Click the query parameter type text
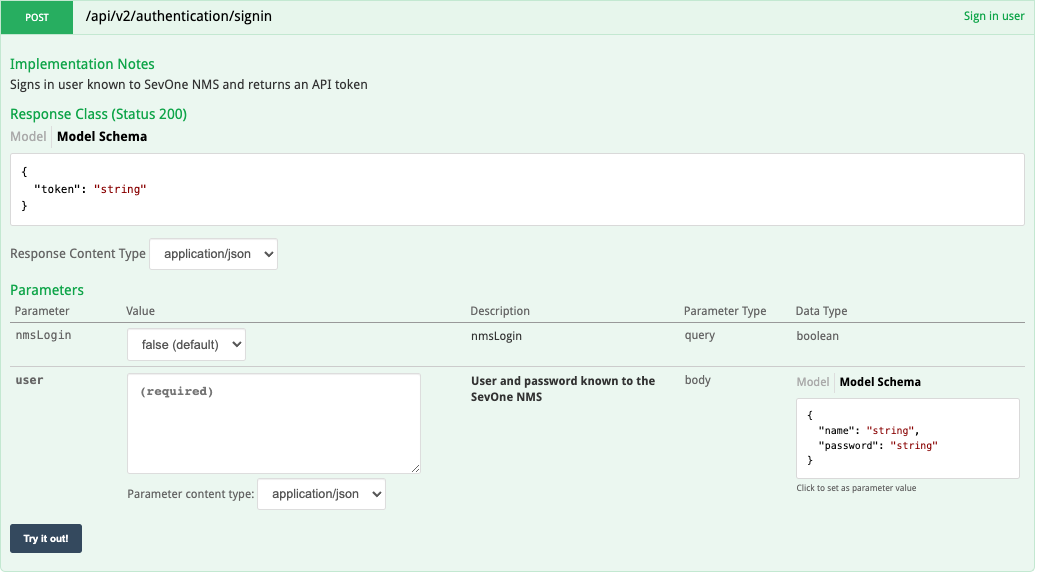Viewport: 1038px width, 574px height. click(700, 336)
